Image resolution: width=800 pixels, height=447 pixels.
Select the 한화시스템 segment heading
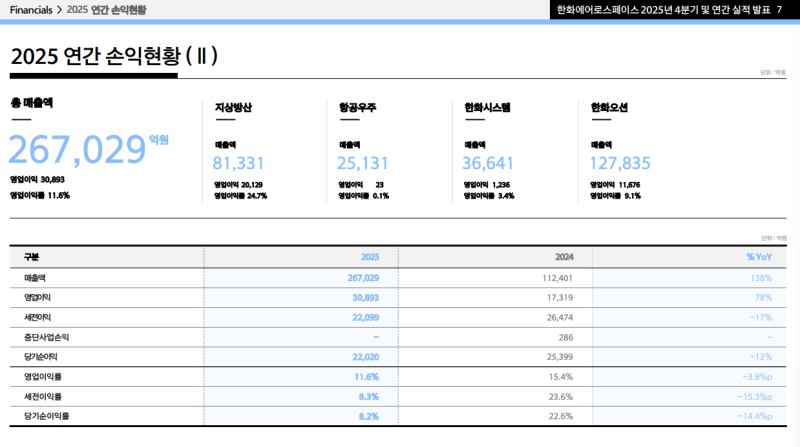tap(487, 107)
